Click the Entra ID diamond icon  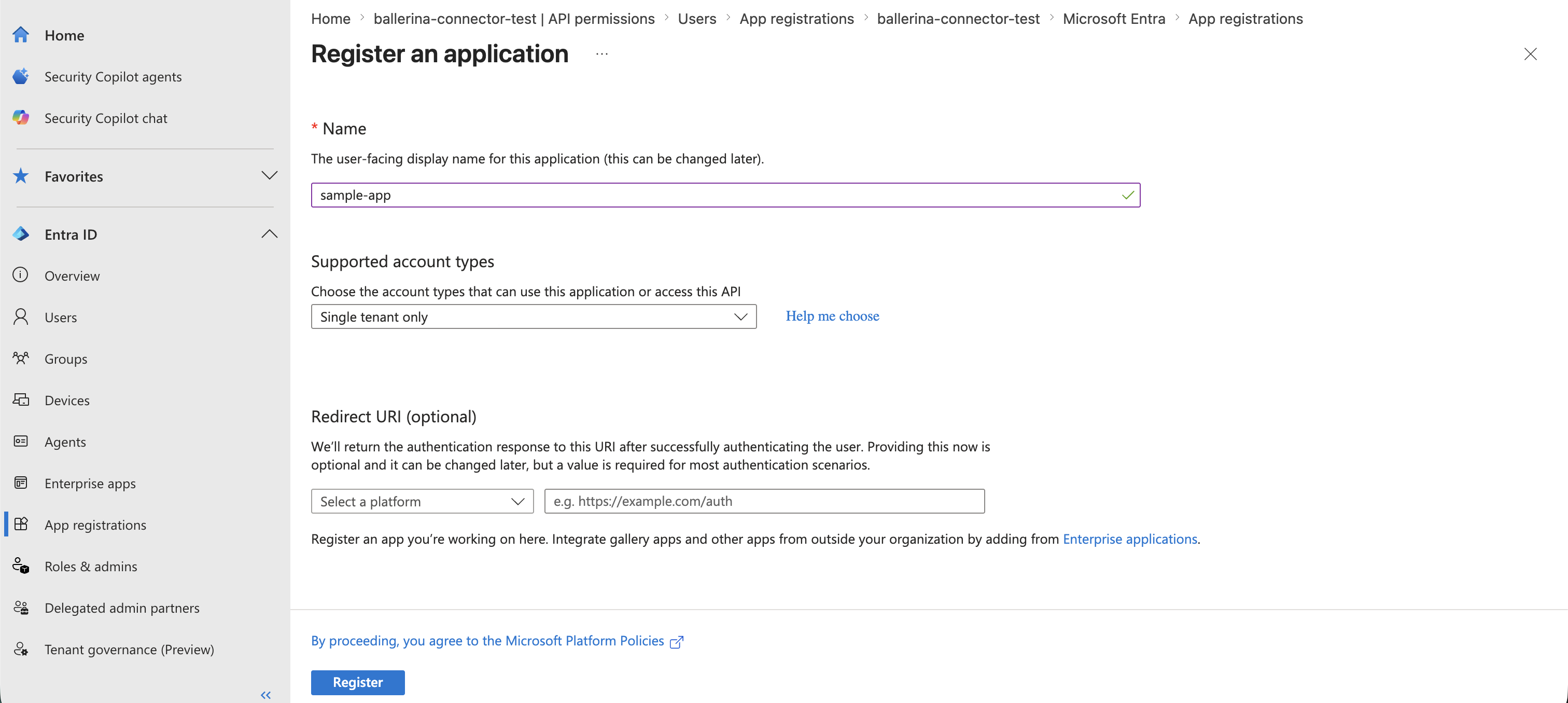[21, 234]
